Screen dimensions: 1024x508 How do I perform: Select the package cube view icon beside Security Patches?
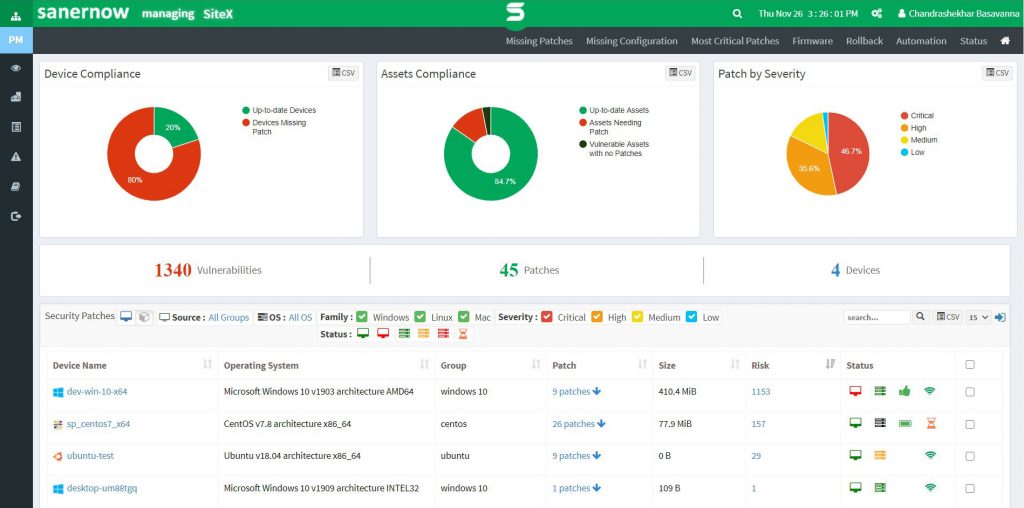click(144, 317)
